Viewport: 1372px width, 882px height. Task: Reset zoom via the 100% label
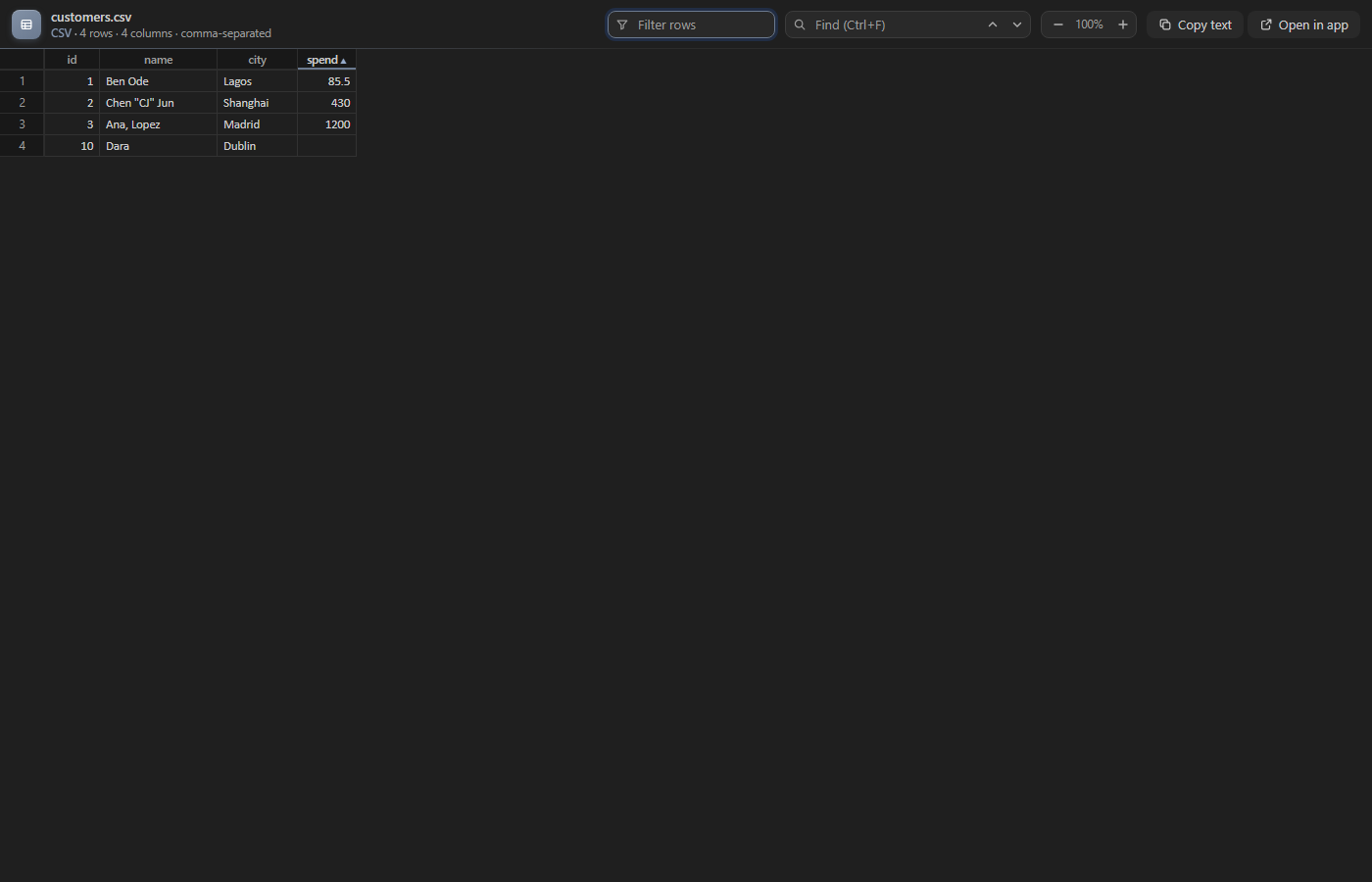click(1090, 24)
